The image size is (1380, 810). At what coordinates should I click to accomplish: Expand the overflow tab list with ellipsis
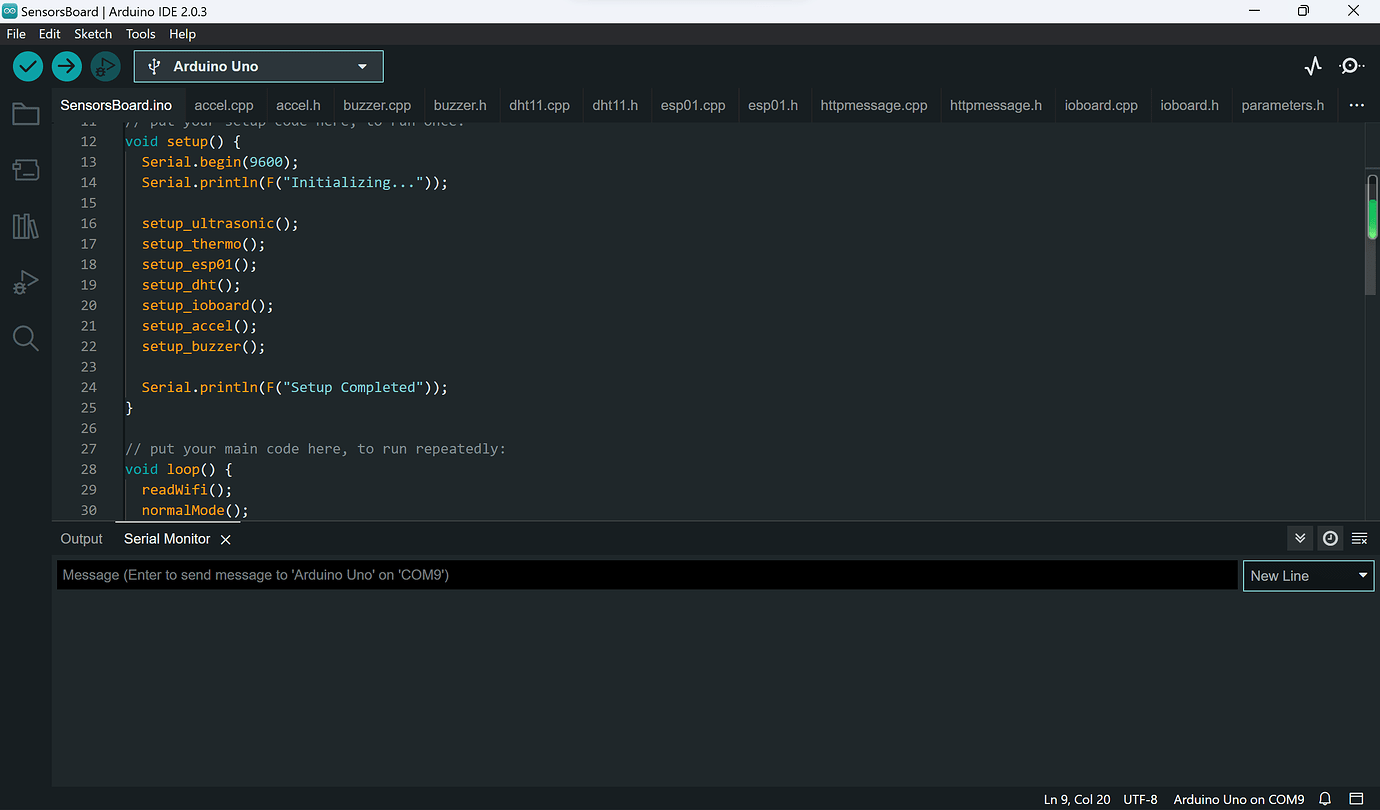(x=1355, y=104)
